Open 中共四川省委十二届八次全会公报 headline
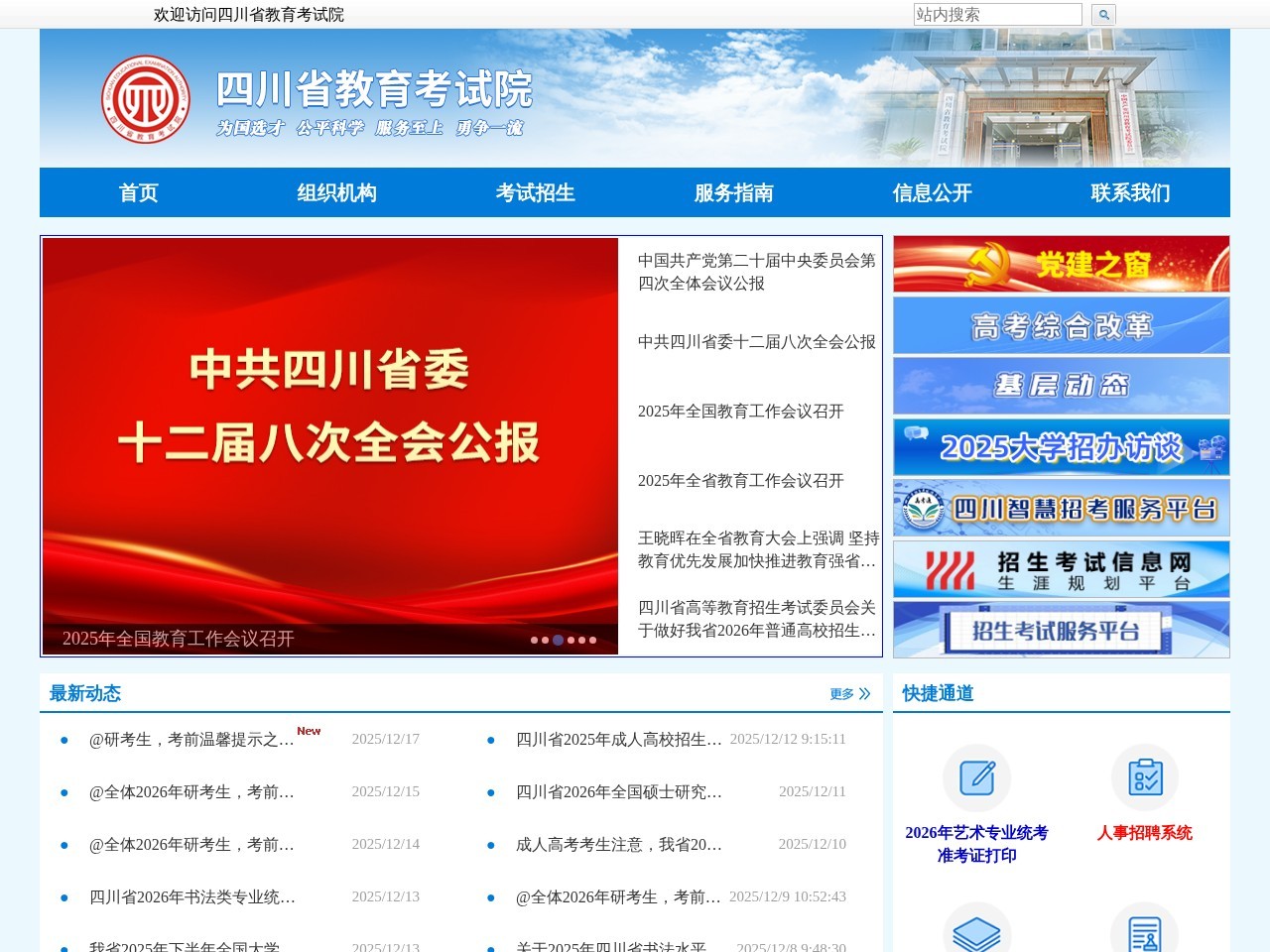Viewport: 1270px width, 952px height. pos(757,341)
